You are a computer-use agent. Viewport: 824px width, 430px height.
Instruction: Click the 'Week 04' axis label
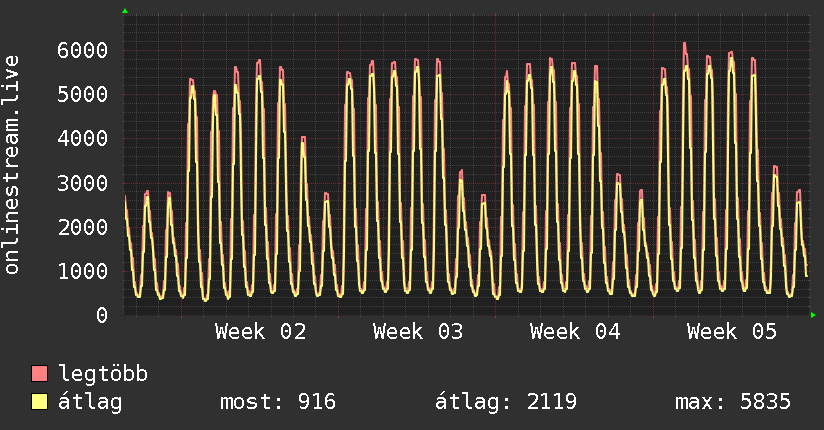[575, 332]
